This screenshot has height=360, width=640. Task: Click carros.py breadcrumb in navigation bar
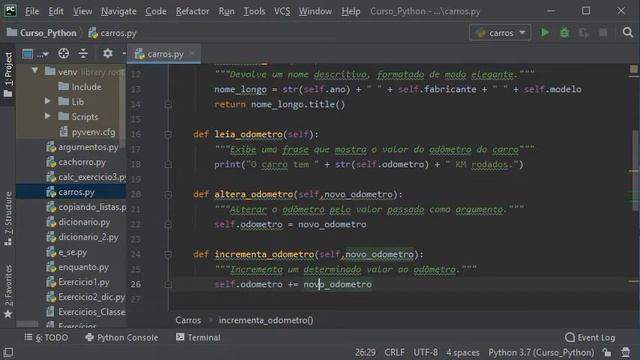[x=112, y=33]
